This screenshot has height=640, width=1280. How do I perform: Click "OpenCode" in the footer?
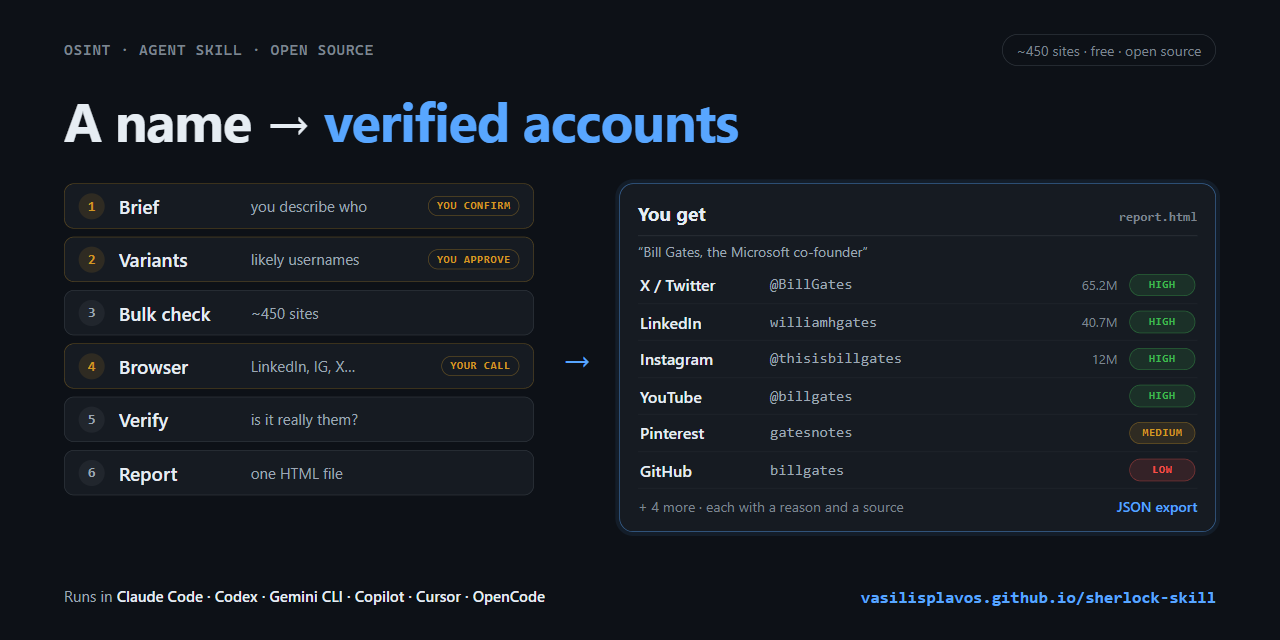[509, 597]
